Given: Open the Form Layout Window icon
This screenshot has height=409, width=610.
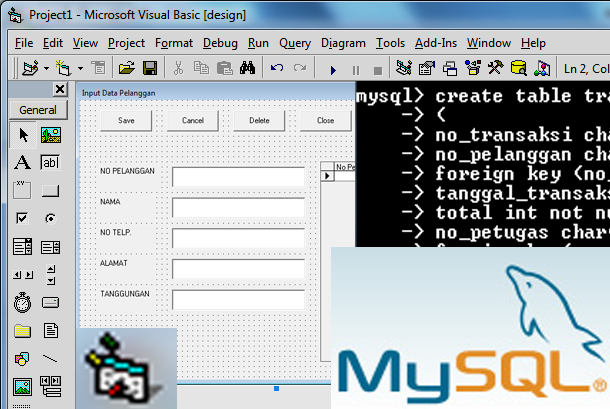Looking at the screenshot, I should 450,69.
